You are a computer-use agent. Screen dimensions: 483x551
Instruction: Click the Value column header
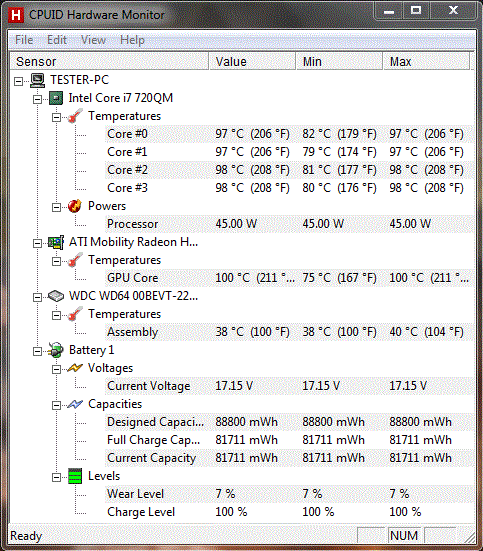pyautogui.click(x=252, y=61)
